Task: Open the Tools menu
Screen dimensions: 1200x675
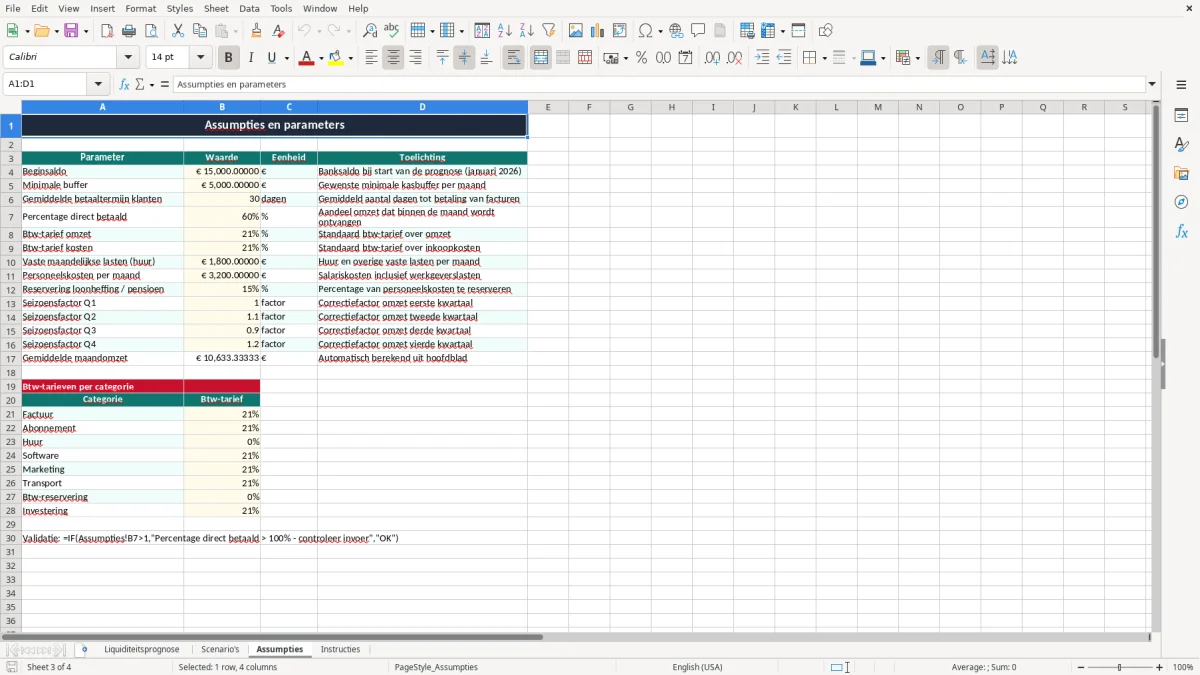Action: tap(281, 8)
